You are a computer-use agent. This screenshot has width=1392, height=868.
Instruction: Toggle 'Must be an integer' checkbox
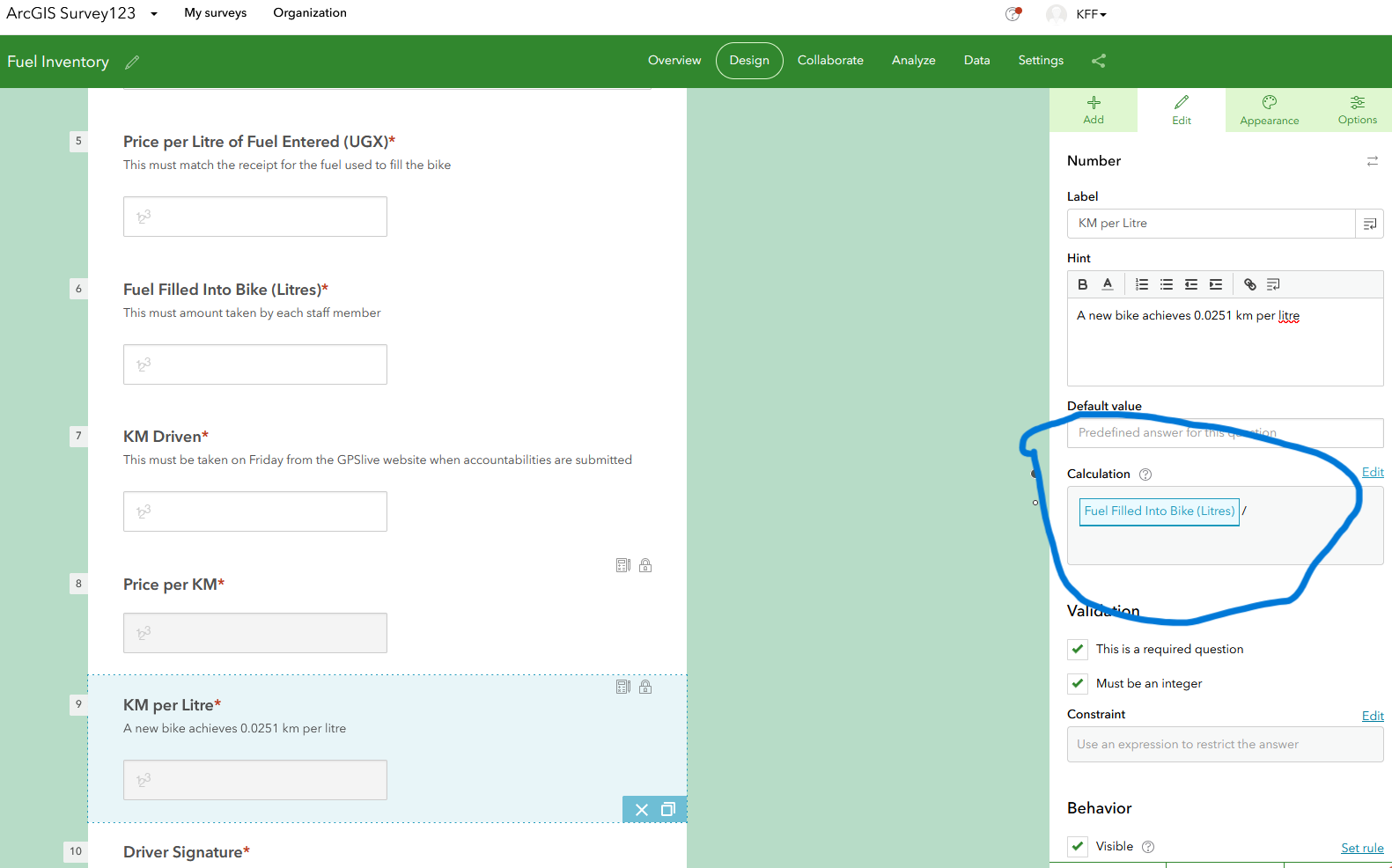1078,684
